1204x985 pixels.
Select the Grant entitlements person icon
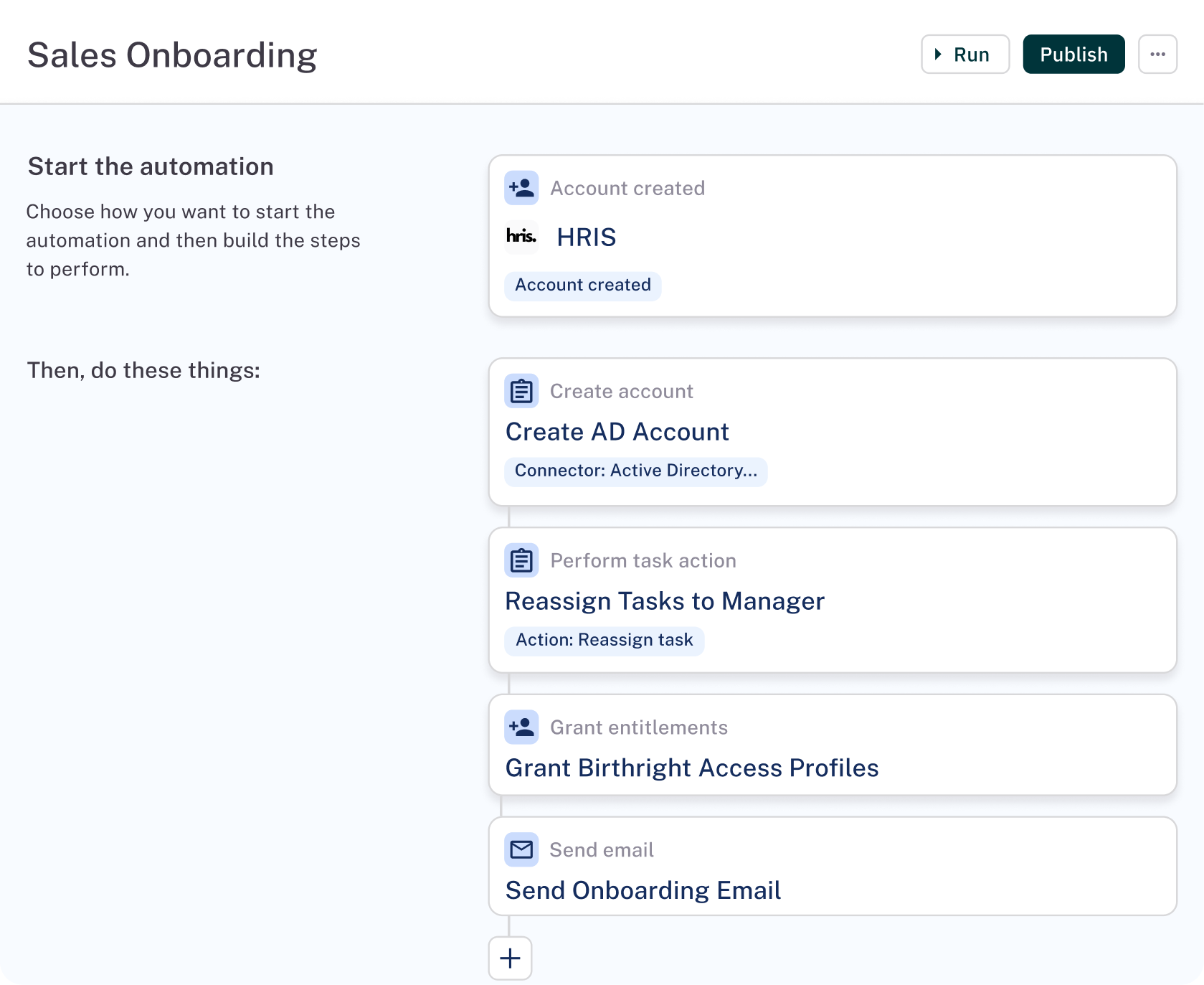(521, 727)
